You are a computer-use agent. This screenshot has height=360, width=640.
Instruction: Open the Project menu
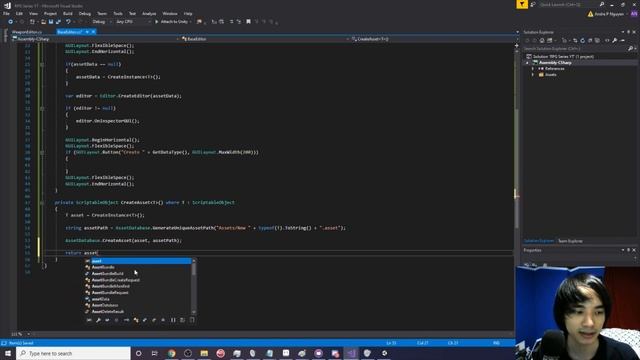tap(50, 13)
